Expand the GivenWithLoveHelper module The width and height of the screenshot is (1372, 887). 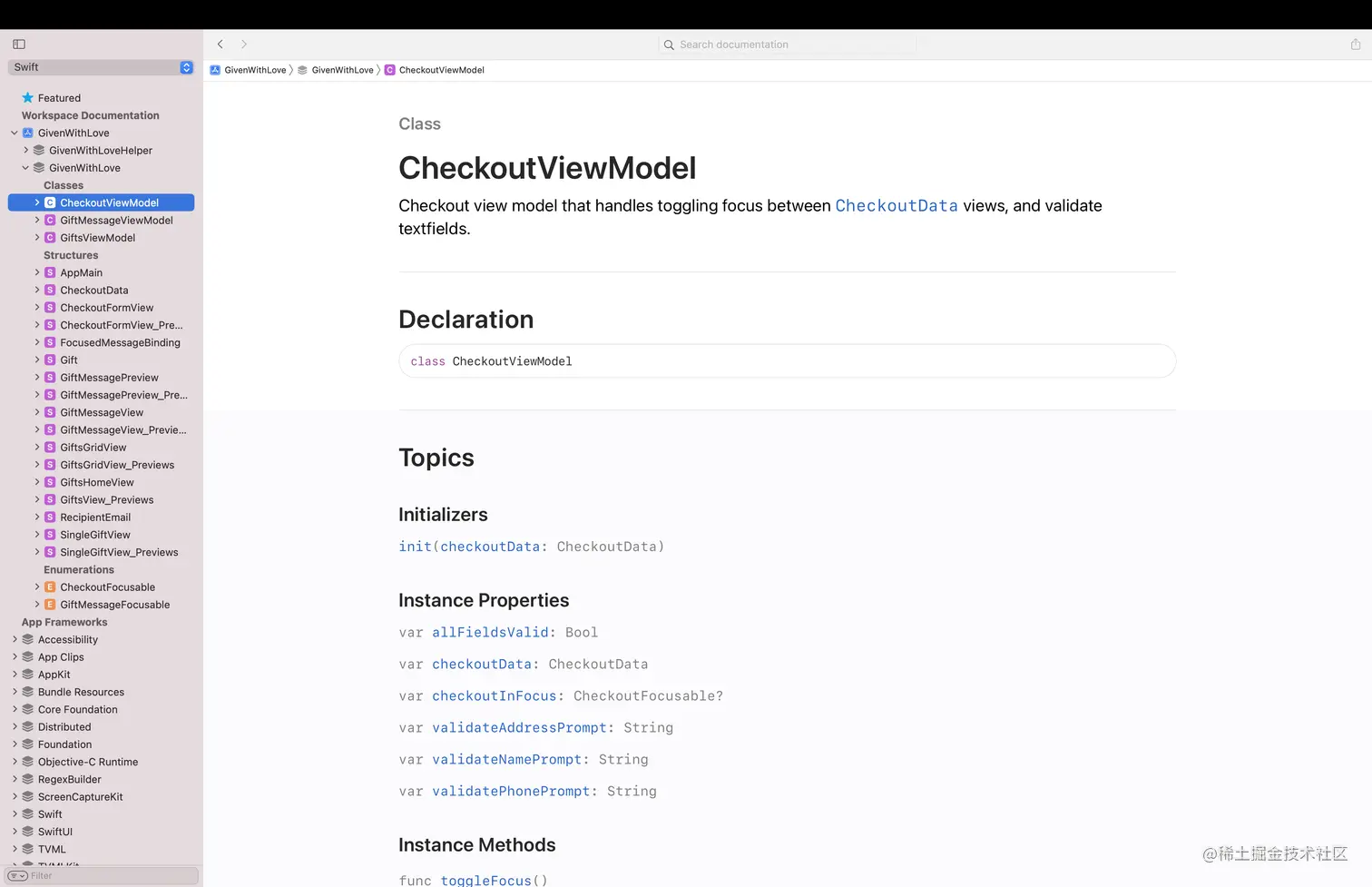(x=26, y=151)
